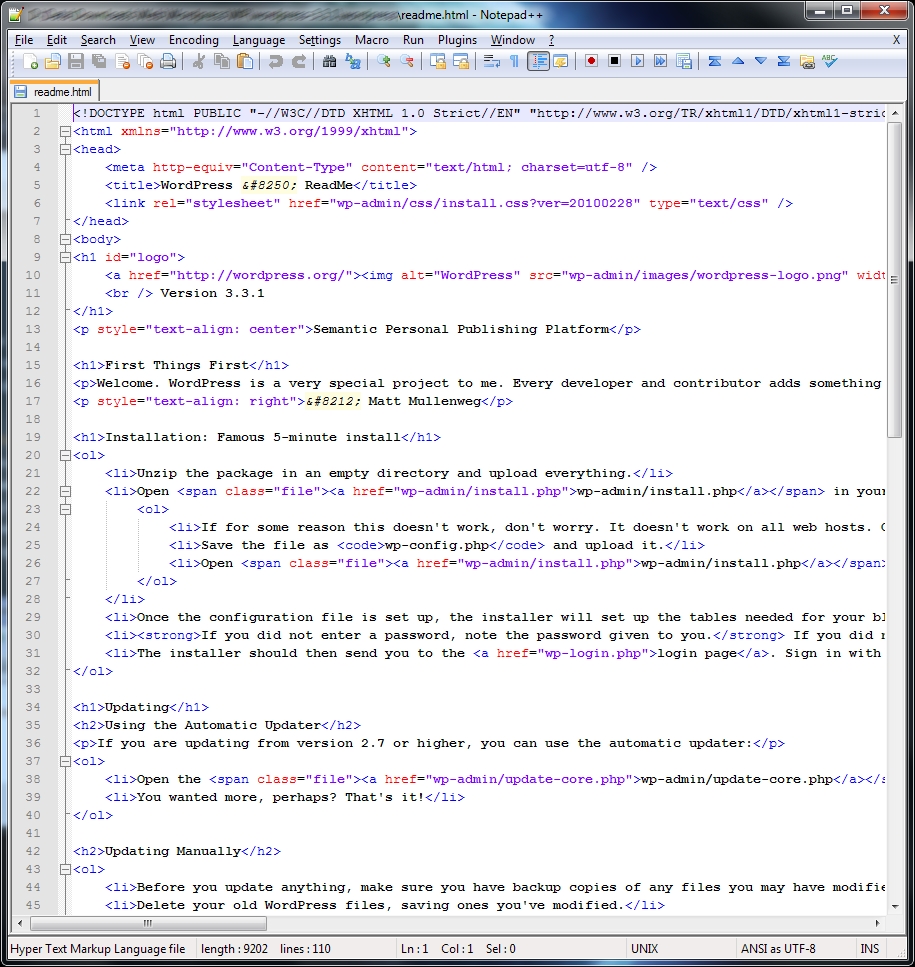Click the Save All toolbar icon
This screenshot has height=967, width=915.
(x=99, y=61)
